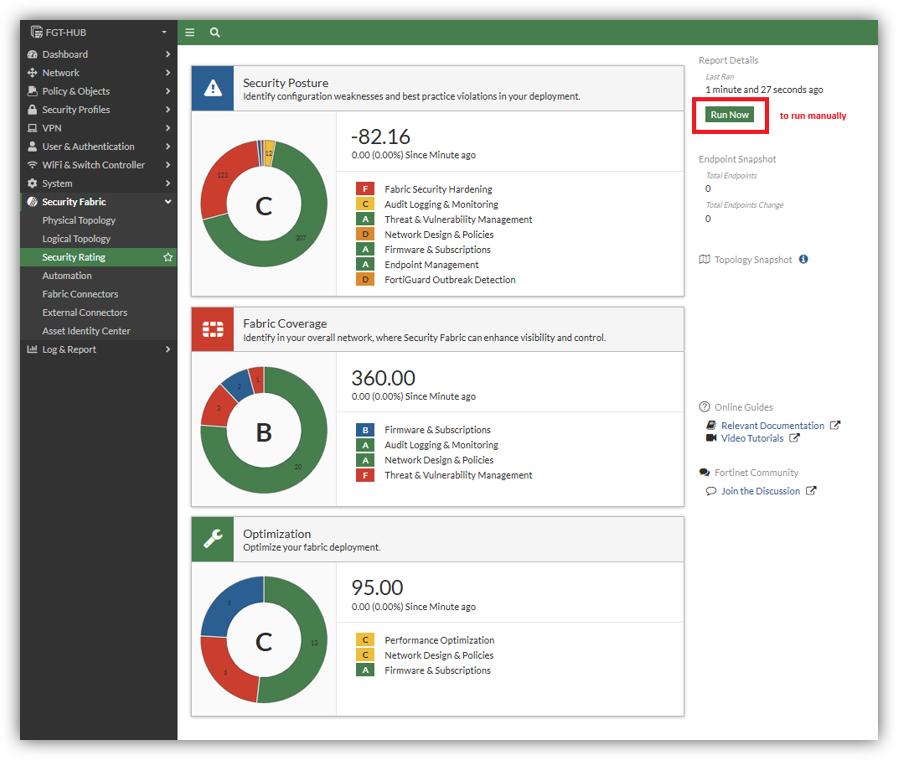Expand the Log & Report chevron
Screen dimensions: 898x760
point(168,349)
